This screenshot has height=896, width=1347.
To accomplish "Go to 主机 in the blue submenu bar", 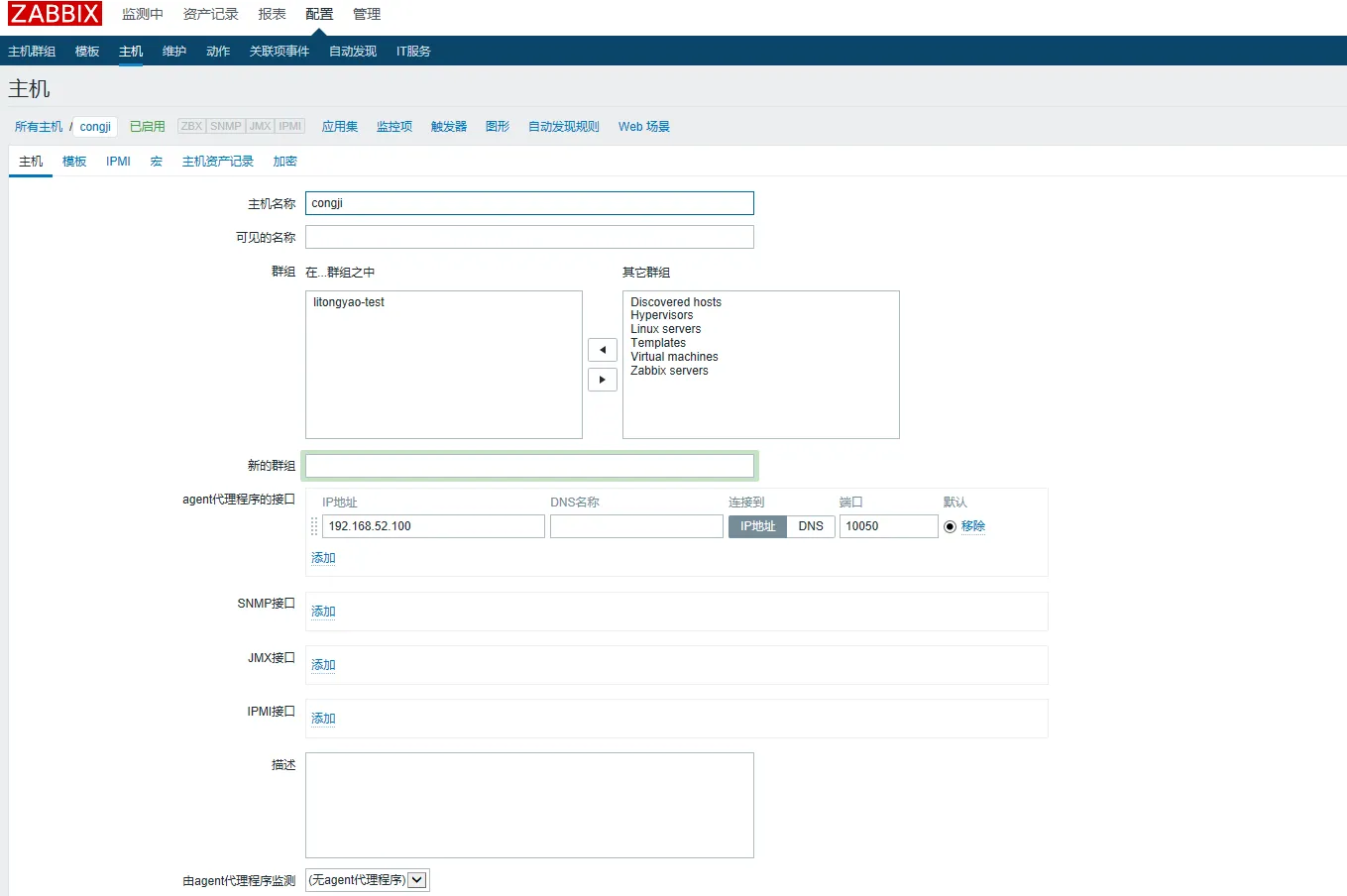I will point(131,52).
